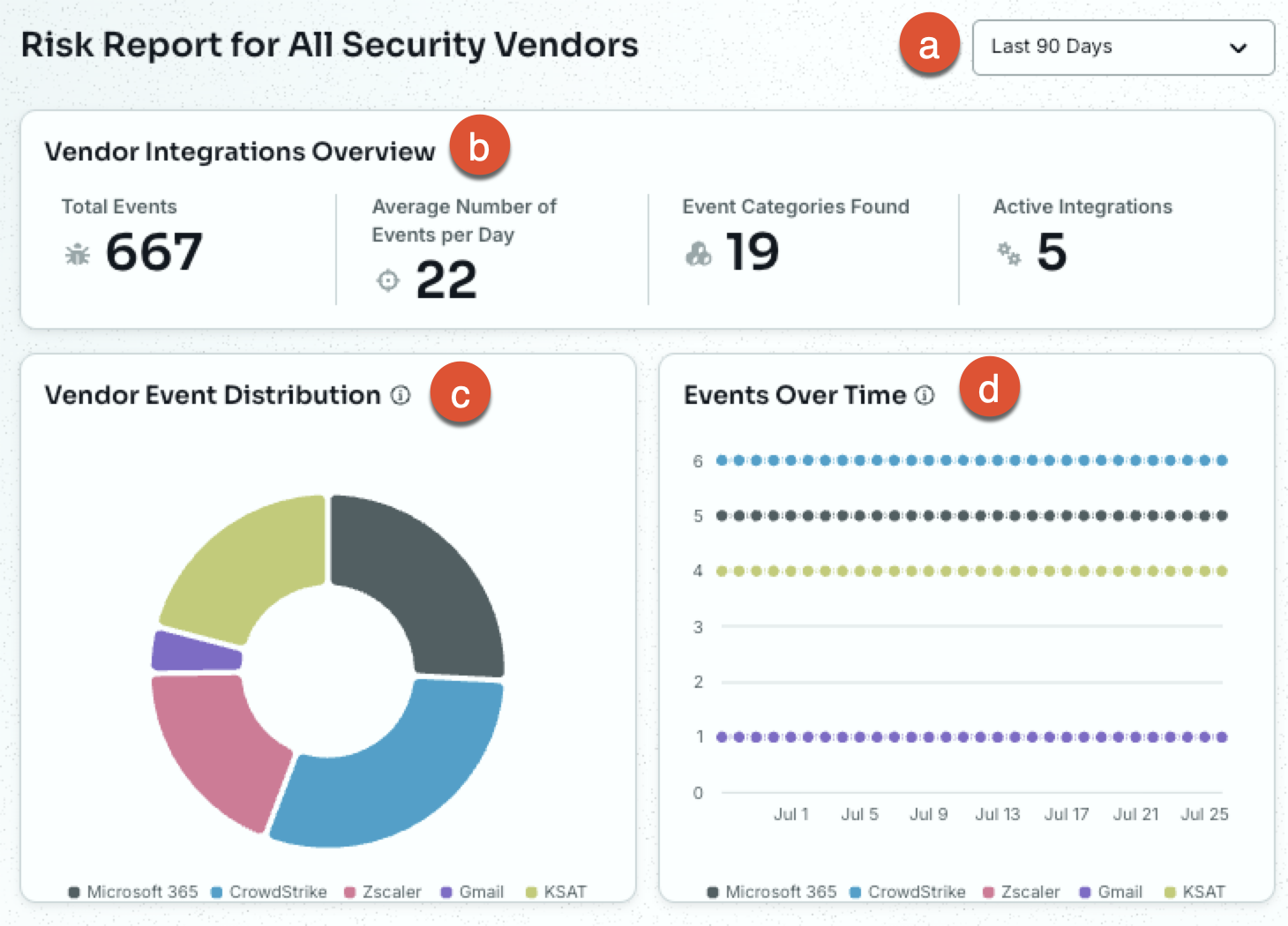The height and width of the screenshot is (926, 1288).
Task: Click KSAT legend swatch under donut chart
Action: click(x=531, y=892)
